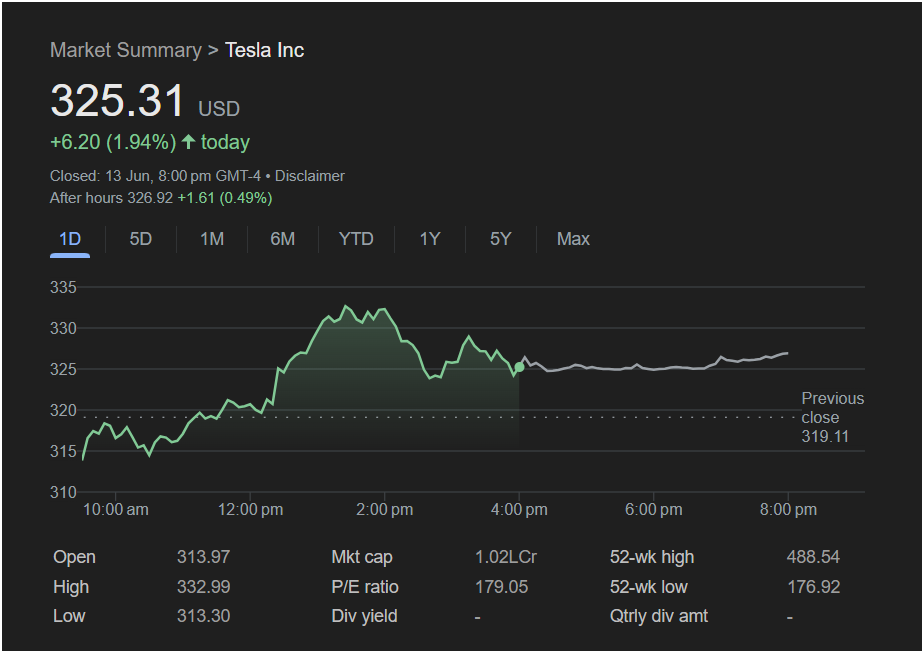This screenshot has height=653, width=924.
Task: Click the Low label in stats
Action: [x=69, y=616]
